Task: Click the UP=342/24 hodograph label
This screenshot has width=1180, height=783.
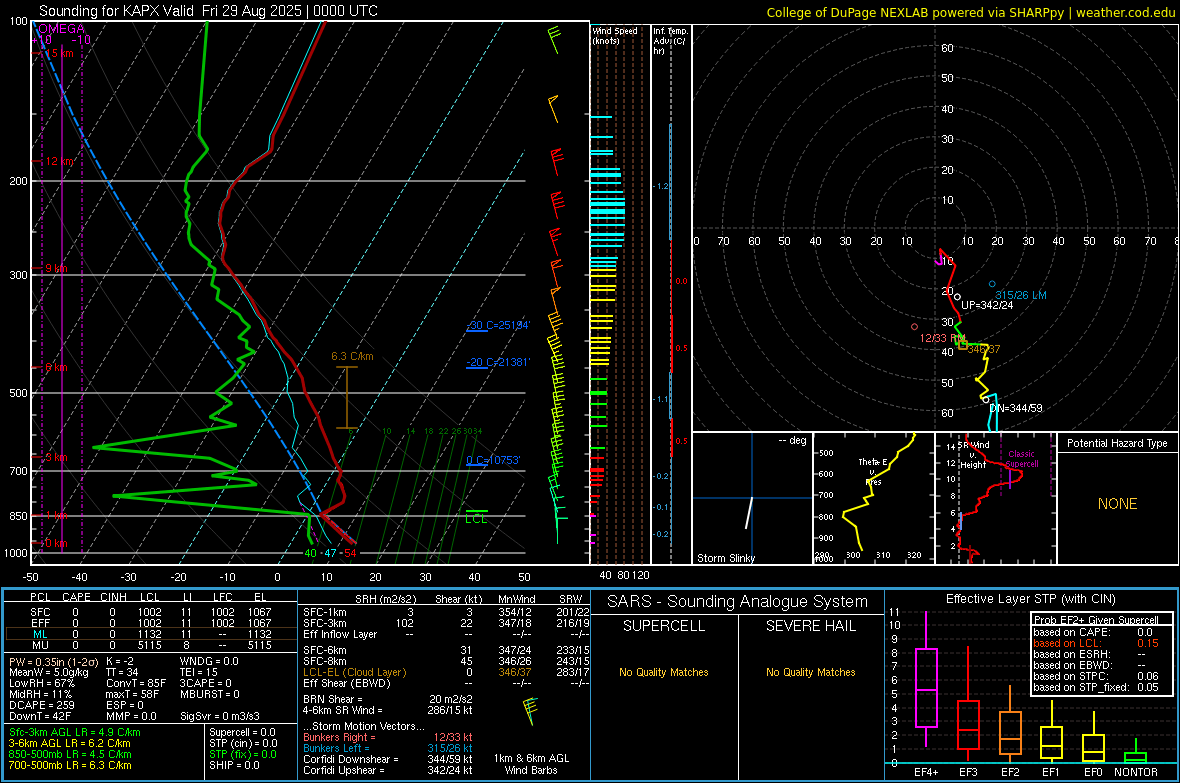Action: (987, 305)
